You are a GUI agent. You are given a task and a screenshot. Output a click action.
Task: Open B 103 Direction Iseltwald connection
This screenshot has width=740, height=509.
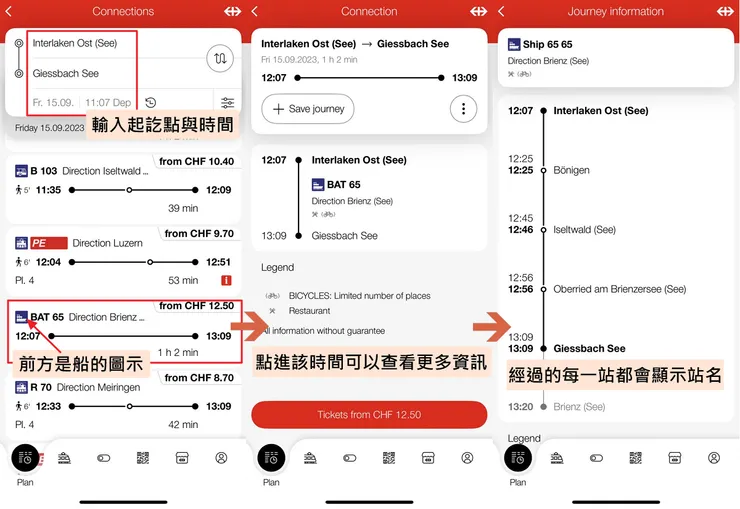tap(124, 189)
